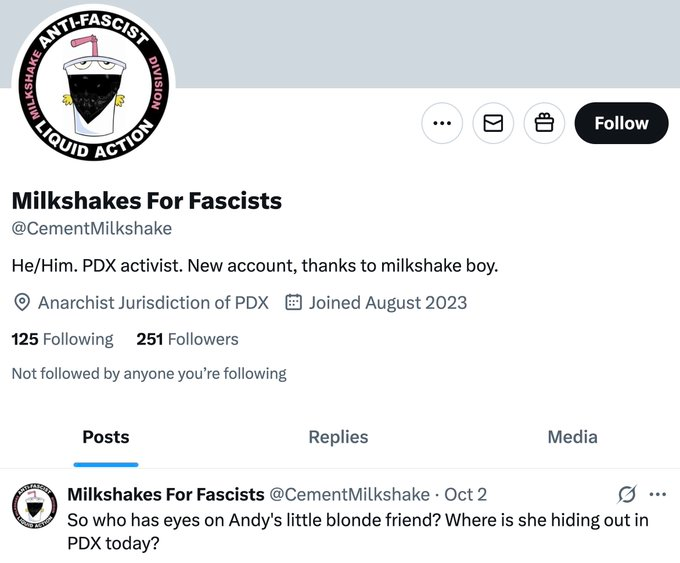
Task: Click the @CementMilkshake handle in the post
Action: tap(350, 494)
